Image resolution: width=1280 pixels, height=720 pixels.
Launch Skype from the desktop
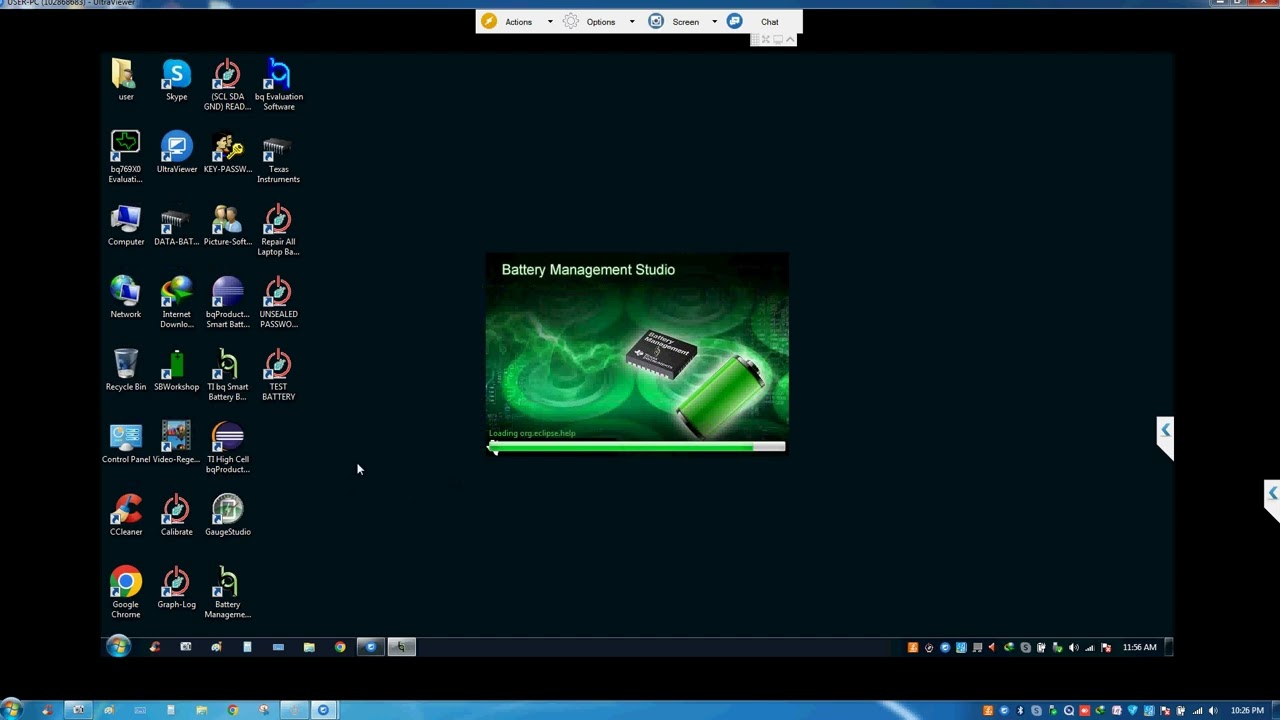click(176, 80)
